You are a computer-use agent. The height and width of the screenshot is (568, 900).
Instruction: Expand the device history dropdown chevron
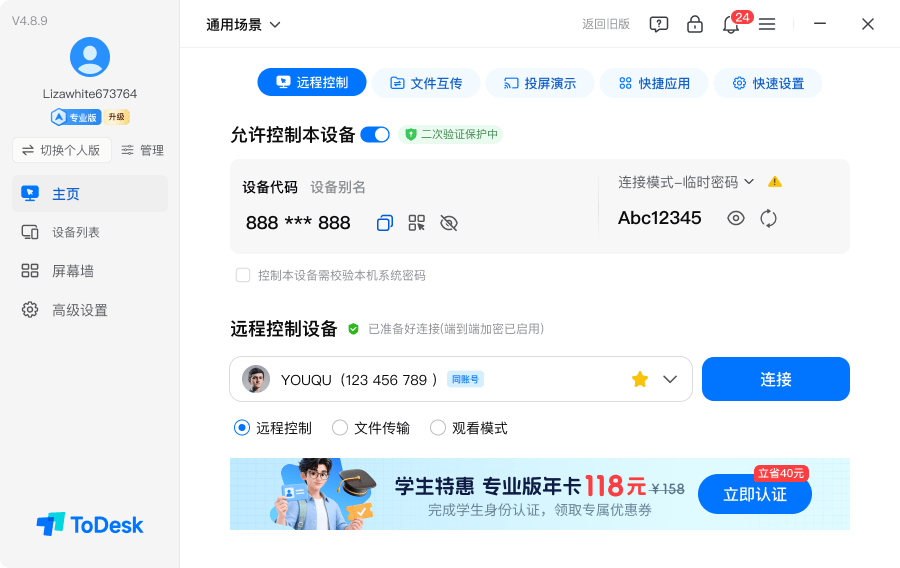pos(670,379)
